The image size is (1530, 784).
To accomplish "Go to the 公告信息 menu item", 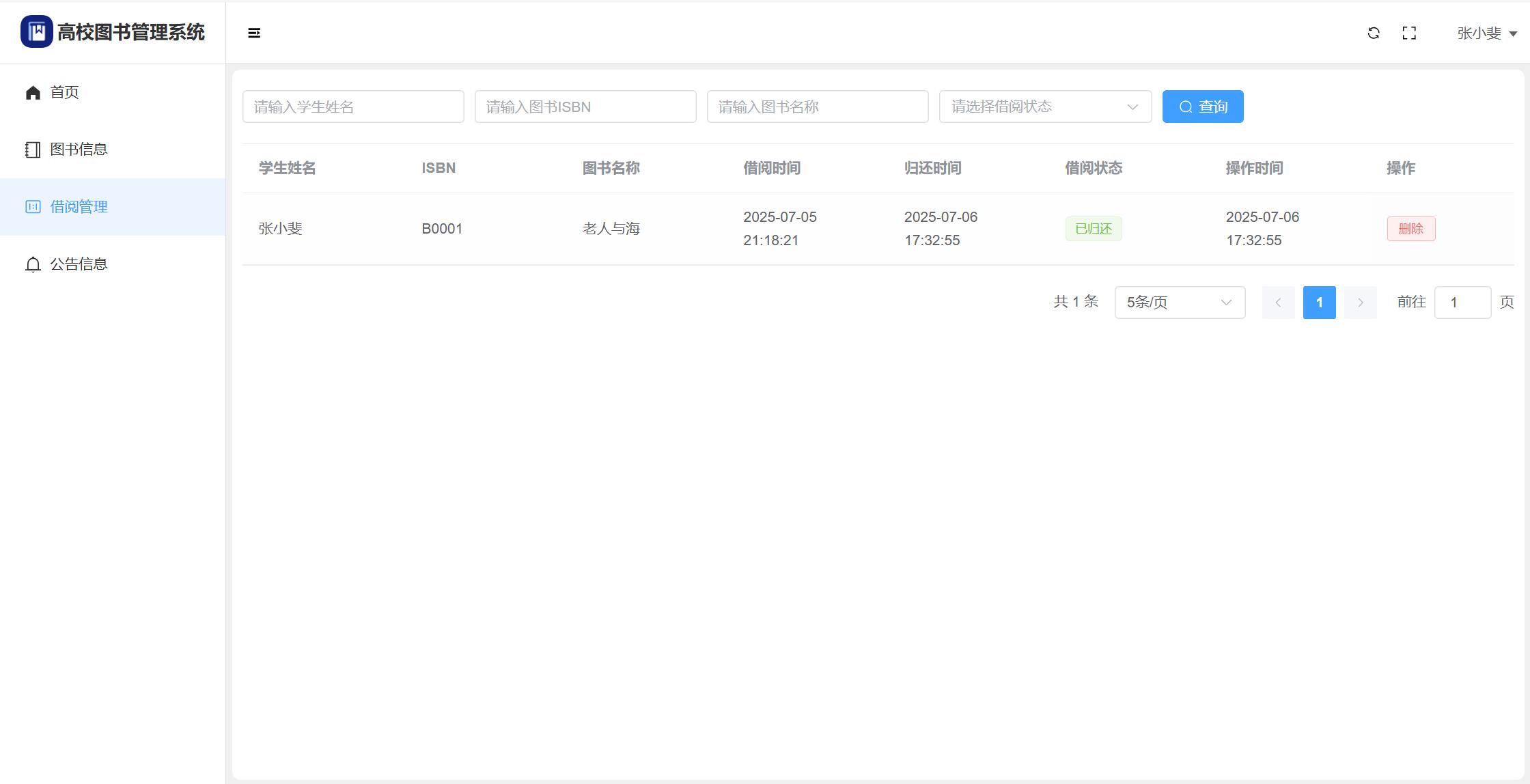I will coord(79,264).
